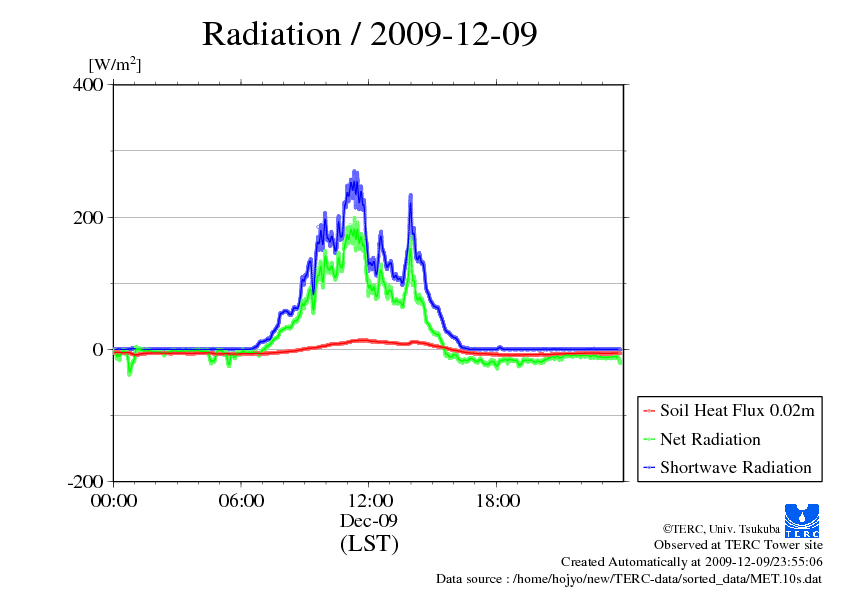Select the Soil Heat Flux 0.02m legend label

pyautogui.click(x=736, y=411)
